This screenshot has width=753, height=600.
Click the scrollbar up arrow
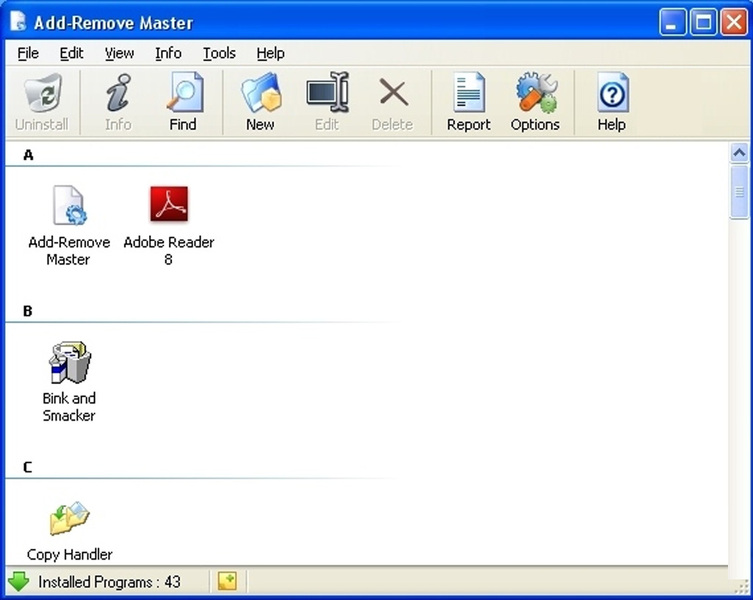tap(739, 153)
